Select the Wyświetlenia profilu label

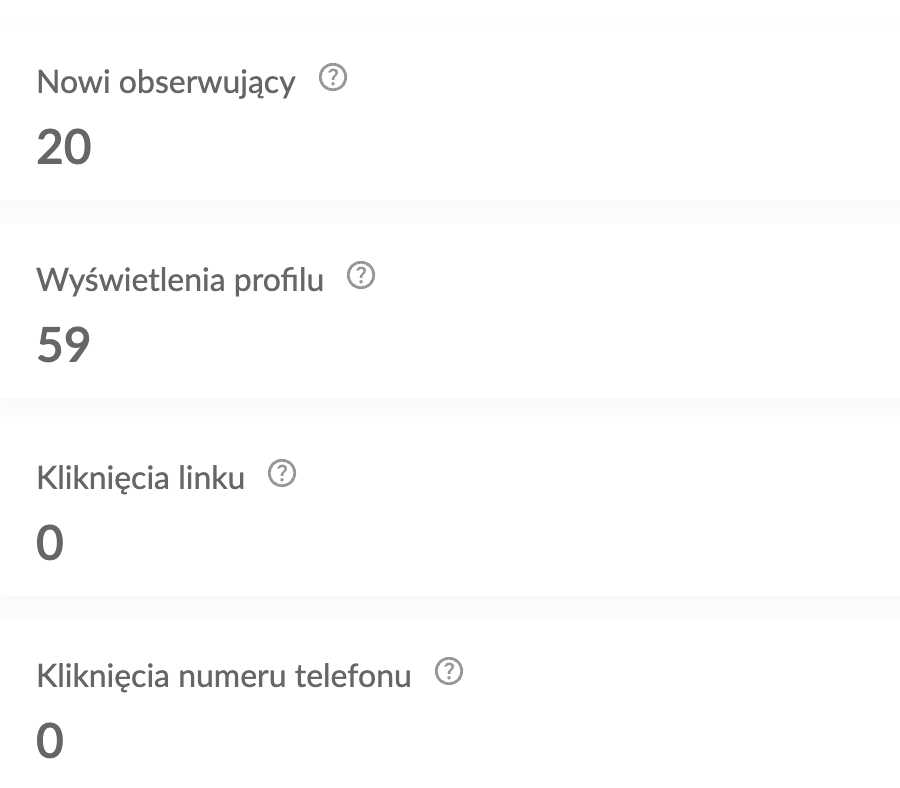[180, 280]
